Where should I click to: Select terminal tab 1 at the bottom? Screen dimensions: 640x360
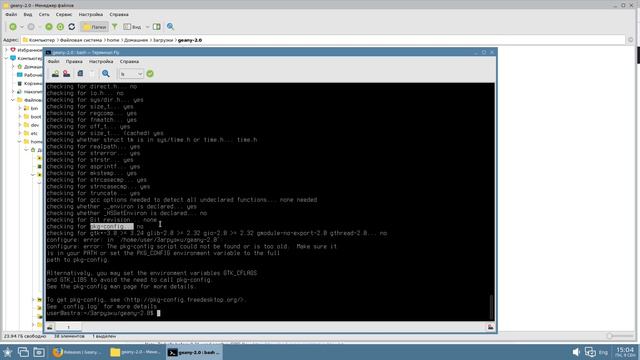coord(69,327)
